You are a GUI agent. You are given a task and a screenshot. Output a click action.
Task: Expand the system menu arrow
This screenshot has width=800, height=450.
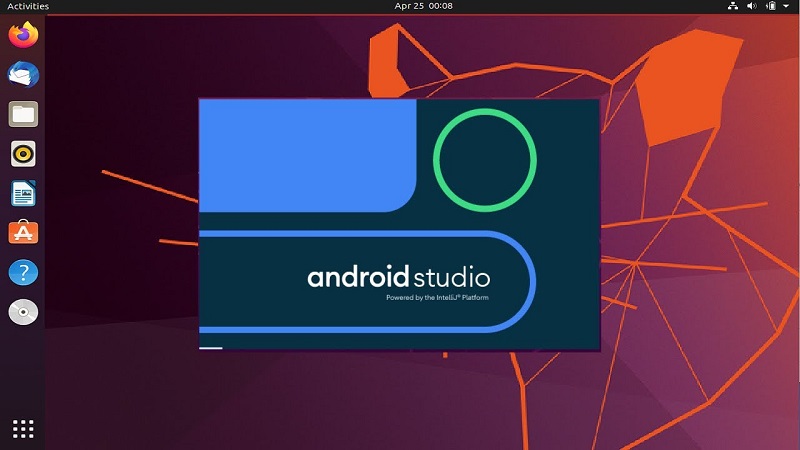(786, 6)
